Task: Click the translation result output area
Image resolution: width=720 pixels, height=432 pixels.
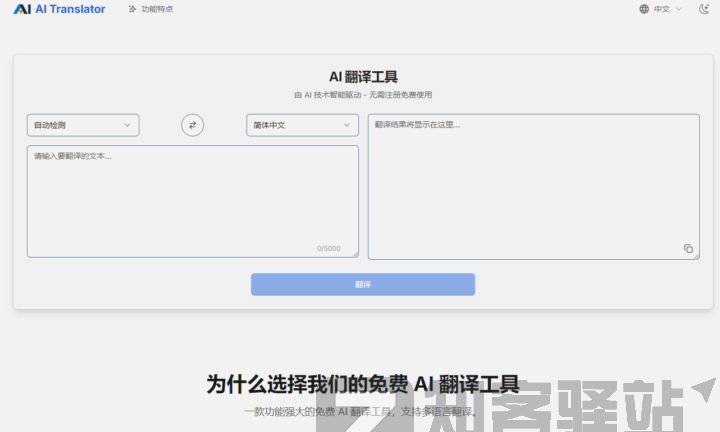Action: [534, 187]
